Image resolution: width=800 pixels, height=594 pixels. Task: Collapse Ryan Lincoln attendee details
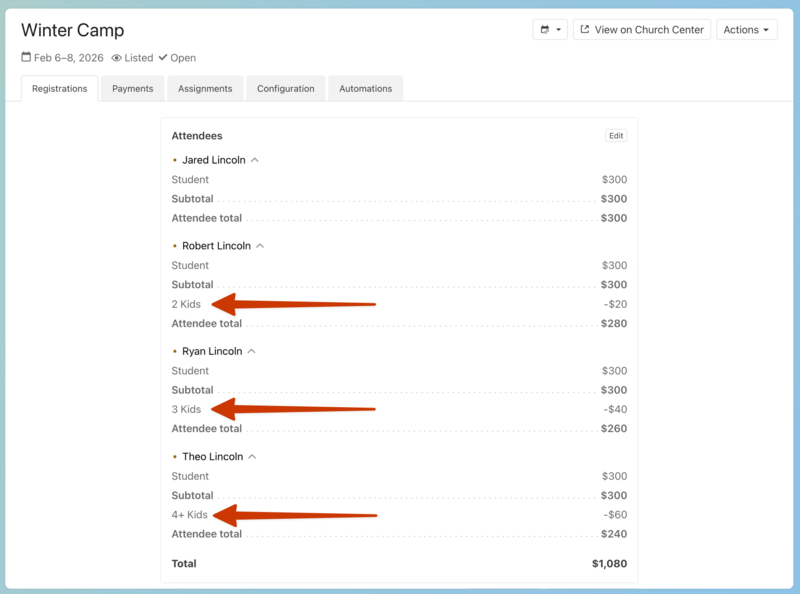point(252,351)
